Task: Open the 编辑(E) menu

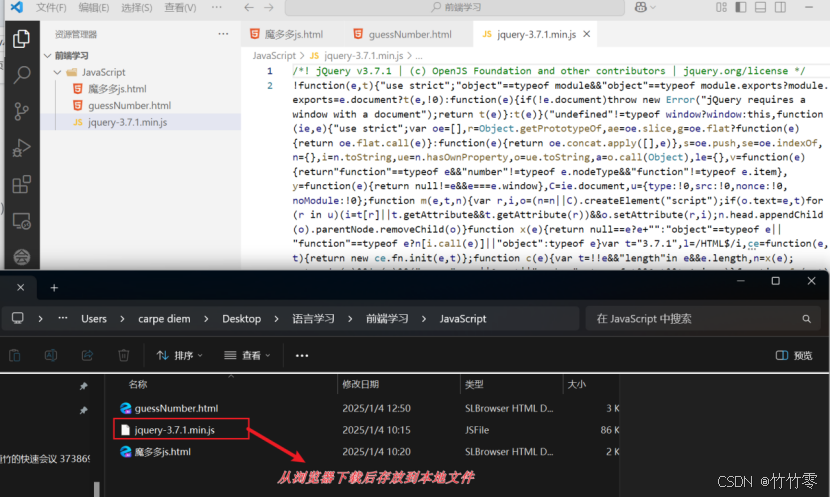Action: [x=94, y=7]
